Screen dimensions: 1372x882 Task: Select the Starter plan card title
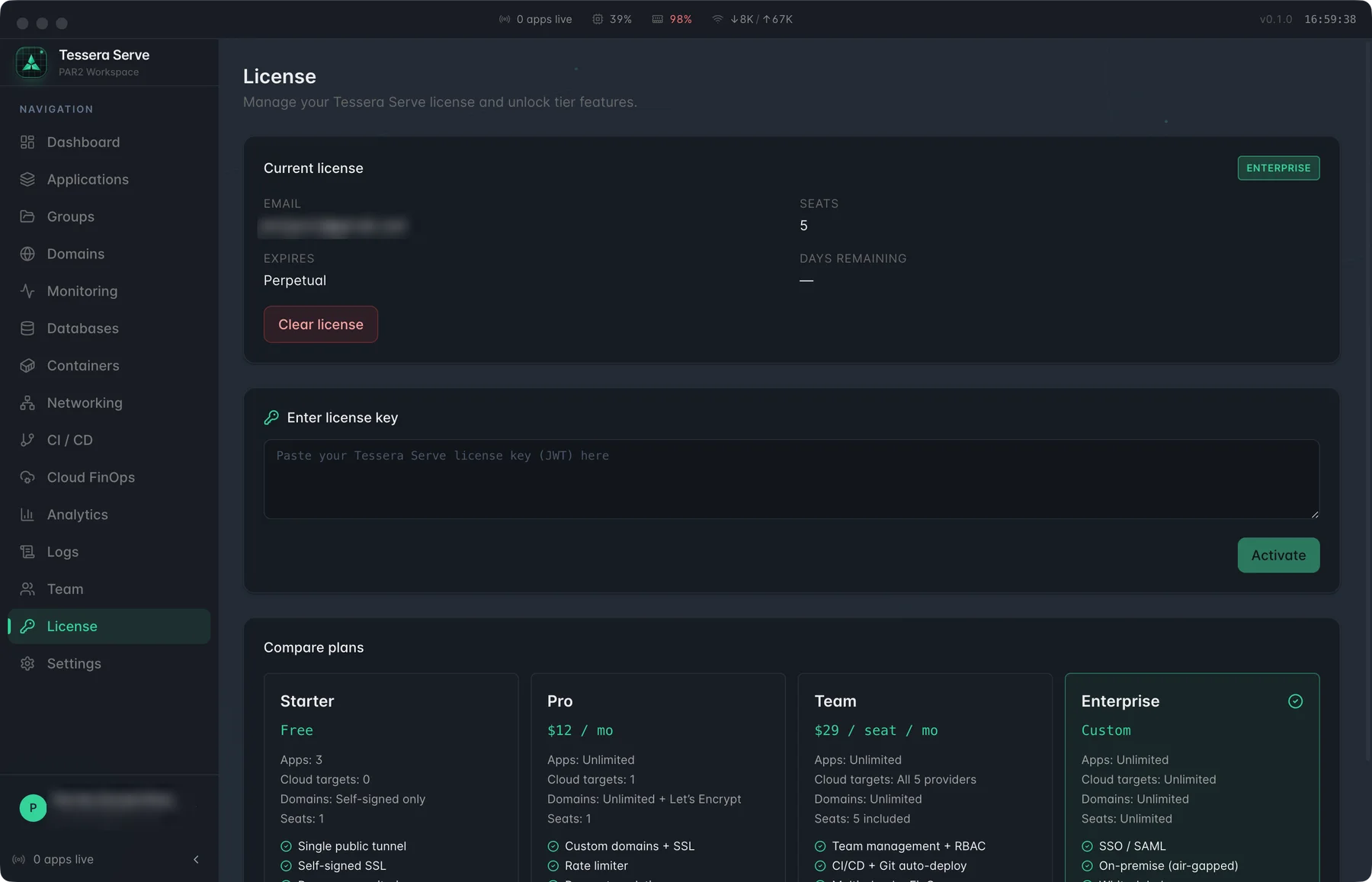[307, 701]
